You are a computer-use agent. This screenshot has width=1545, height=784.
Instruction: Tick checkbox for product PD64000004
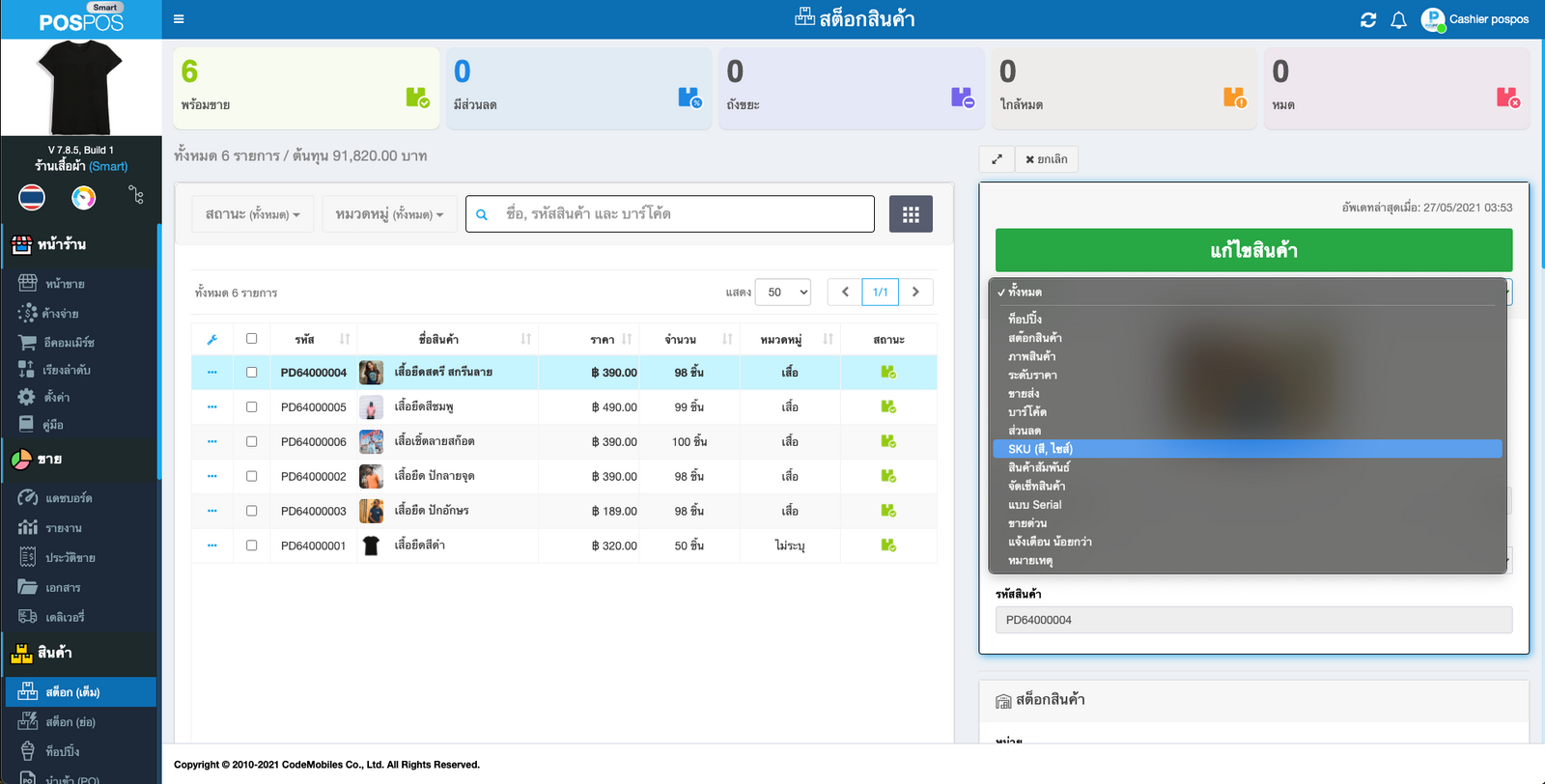coord(251,373)
